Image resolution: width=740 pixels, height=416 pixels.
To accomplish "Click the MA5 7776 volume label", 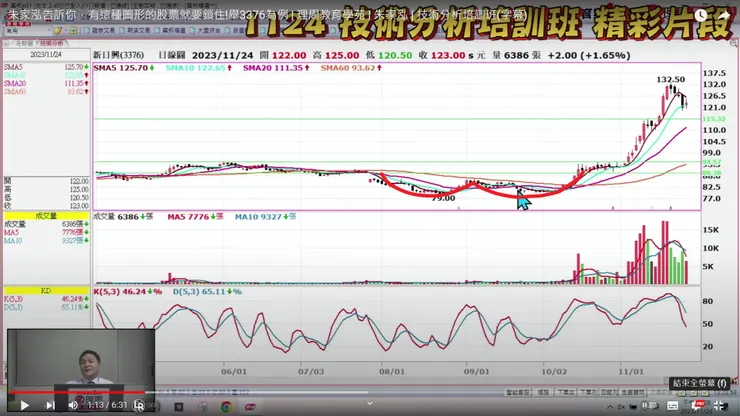I will coord(195,217).
